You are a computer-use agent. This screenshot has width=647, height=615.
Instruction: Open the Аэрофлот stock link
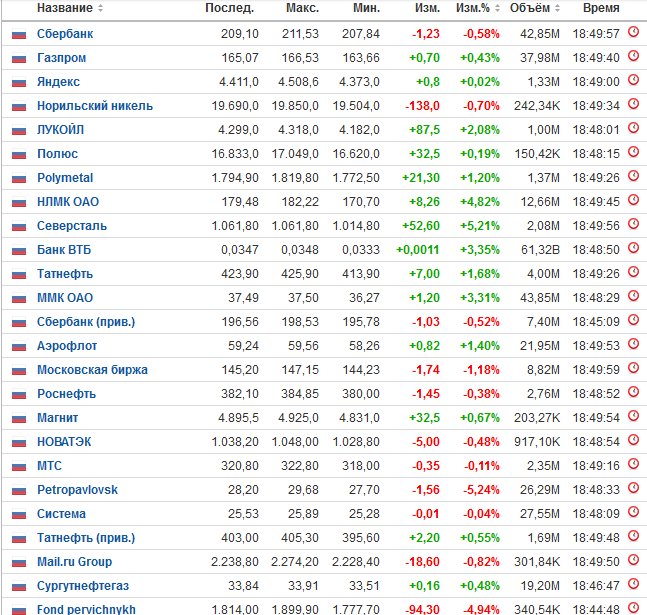point(67,345)
